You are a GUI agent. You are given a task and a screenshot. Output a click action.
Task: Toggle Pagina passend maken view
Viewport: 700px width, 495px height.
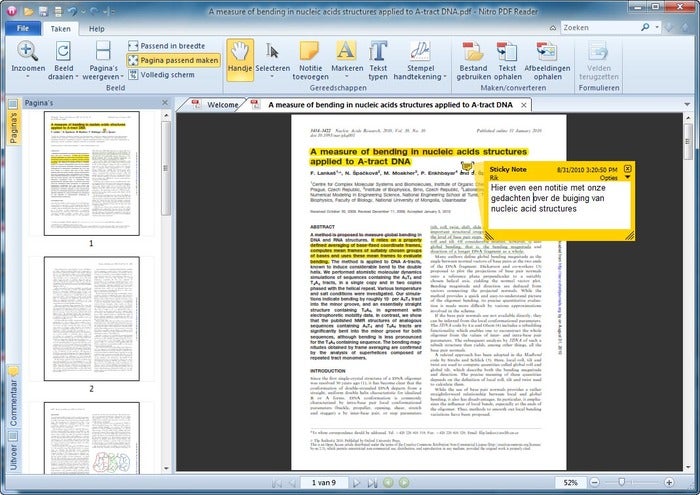point(172,59)
